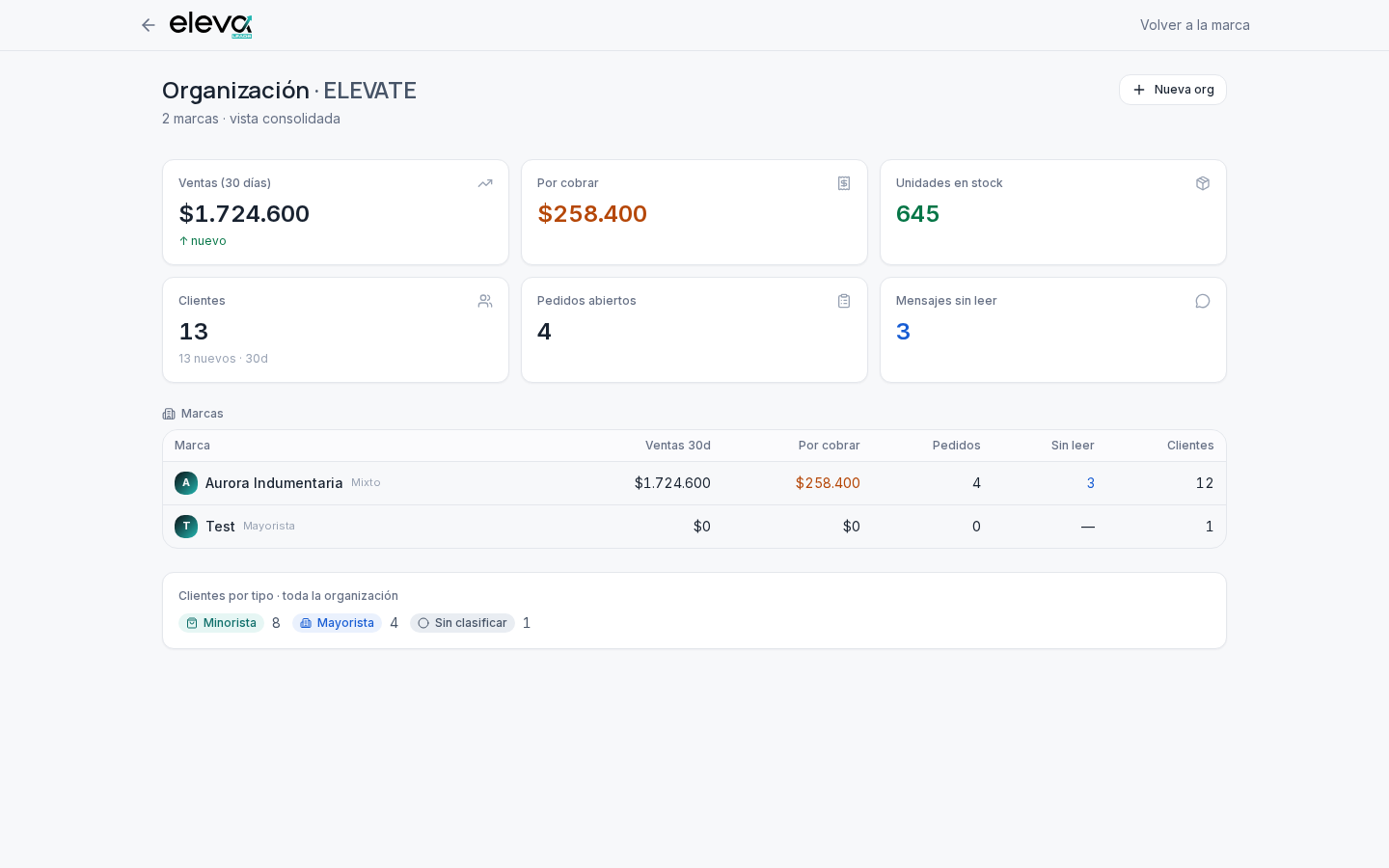Click the Minorista tag icon
Screen dimensions: 1389x868
point(192,623)
